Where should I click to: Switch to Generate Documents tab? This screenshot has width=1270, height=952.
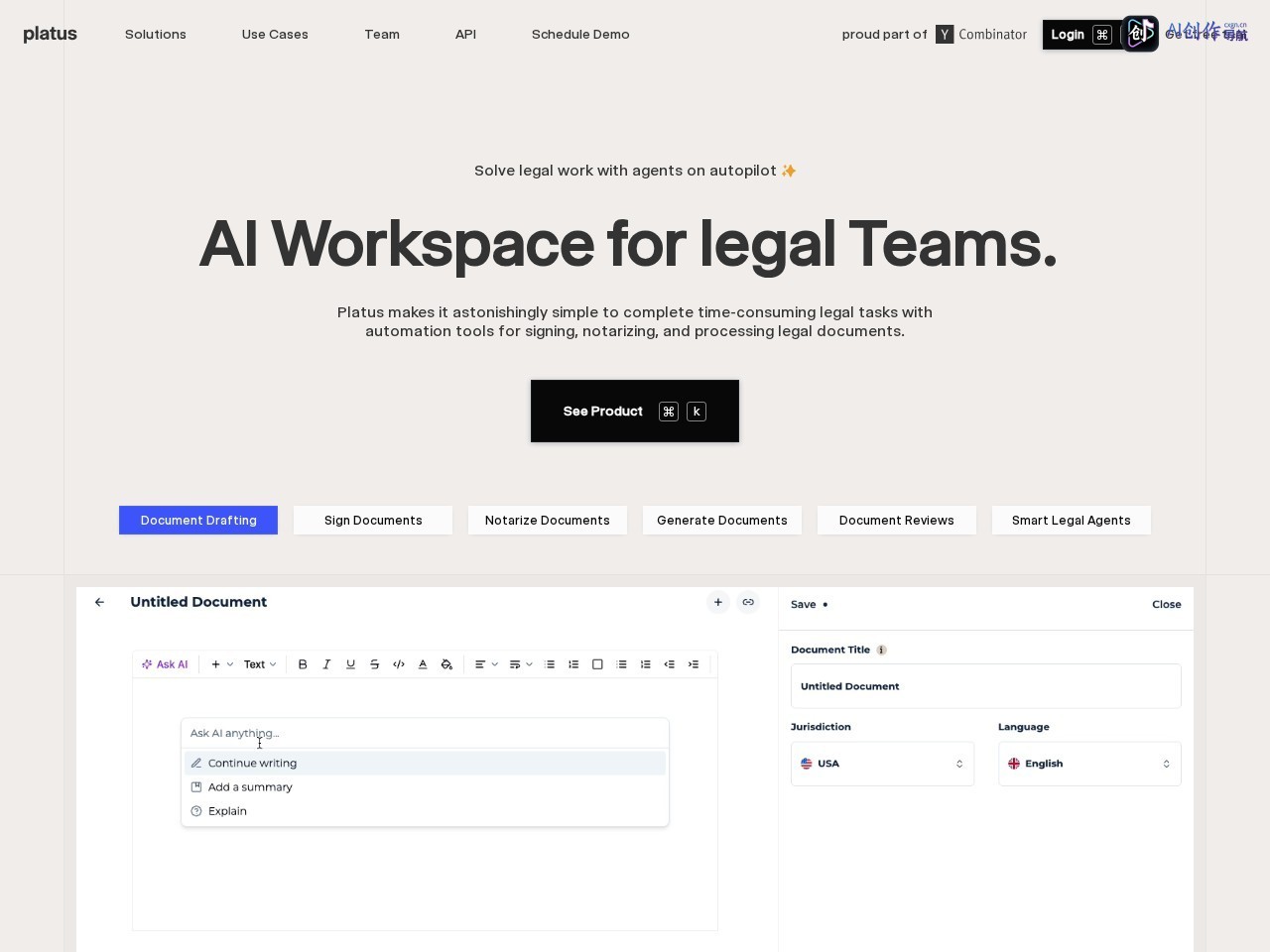(722, 521)
